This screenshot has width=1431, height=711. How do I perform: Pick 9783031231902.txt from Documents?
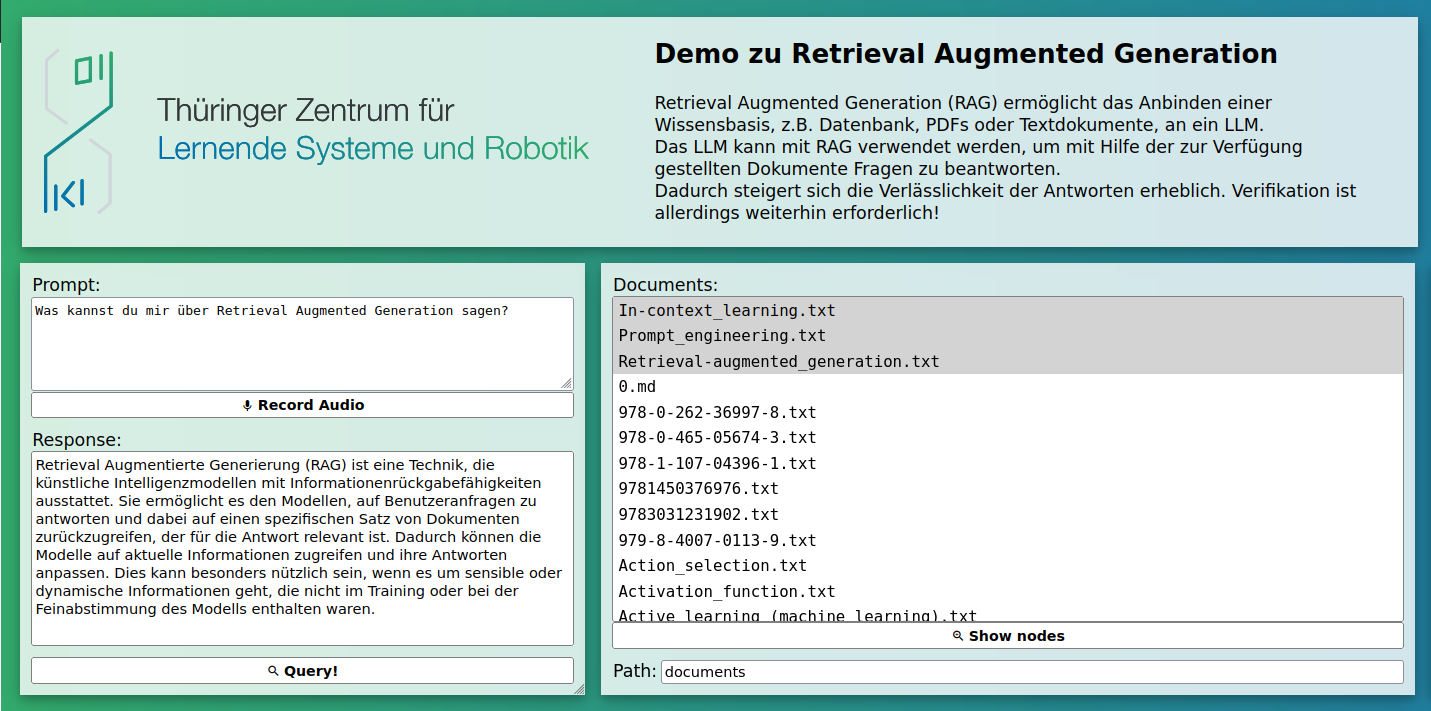click(698, 515)
